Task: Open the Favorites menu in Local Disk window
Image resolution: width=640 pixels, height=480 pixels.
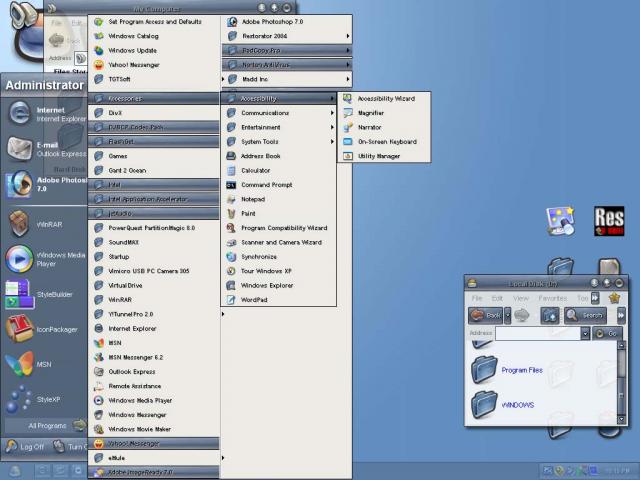Action: (x=552, y=298)
